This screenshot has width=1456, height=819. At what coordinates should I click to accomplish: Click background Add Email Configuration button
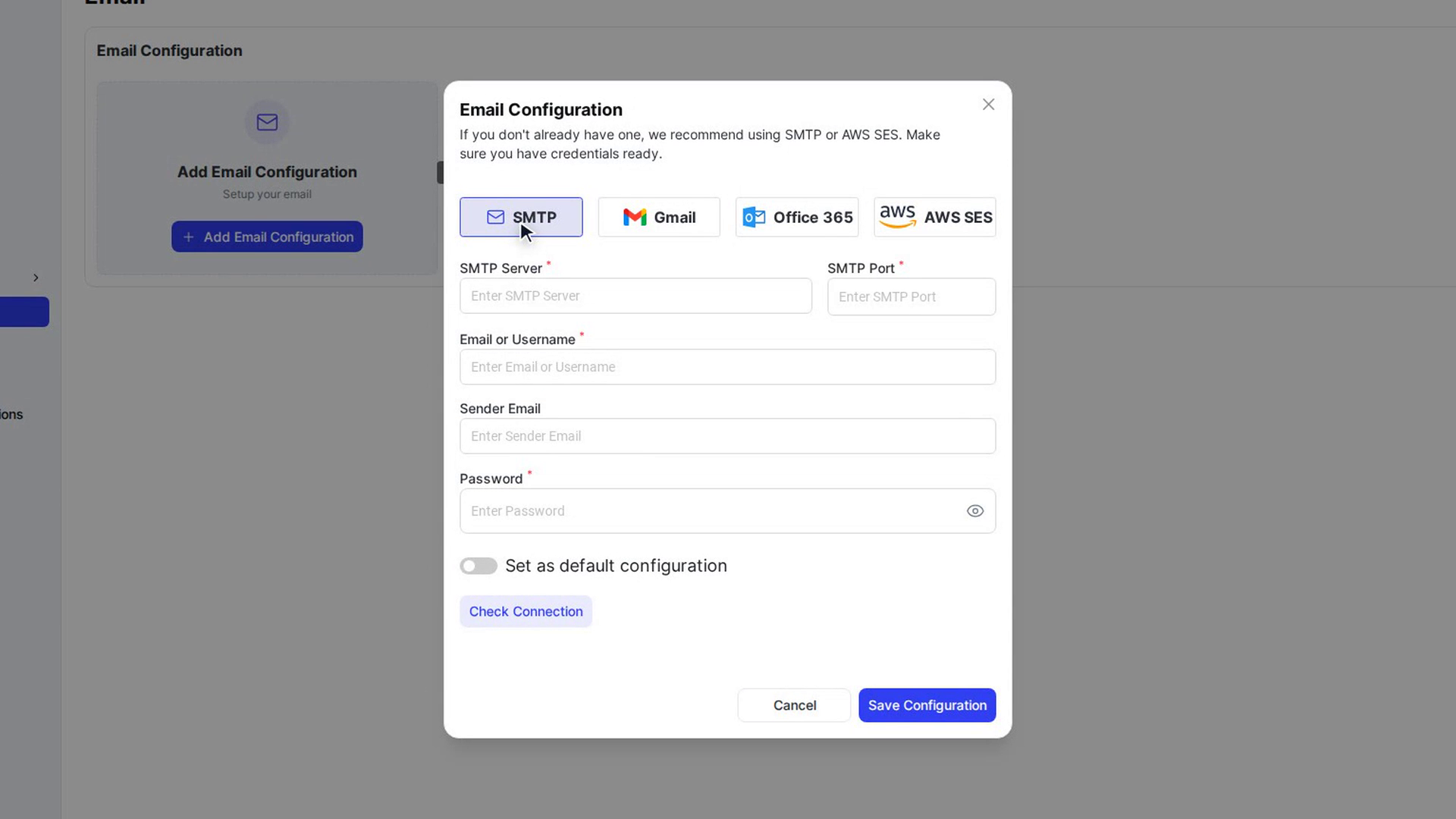267,237
